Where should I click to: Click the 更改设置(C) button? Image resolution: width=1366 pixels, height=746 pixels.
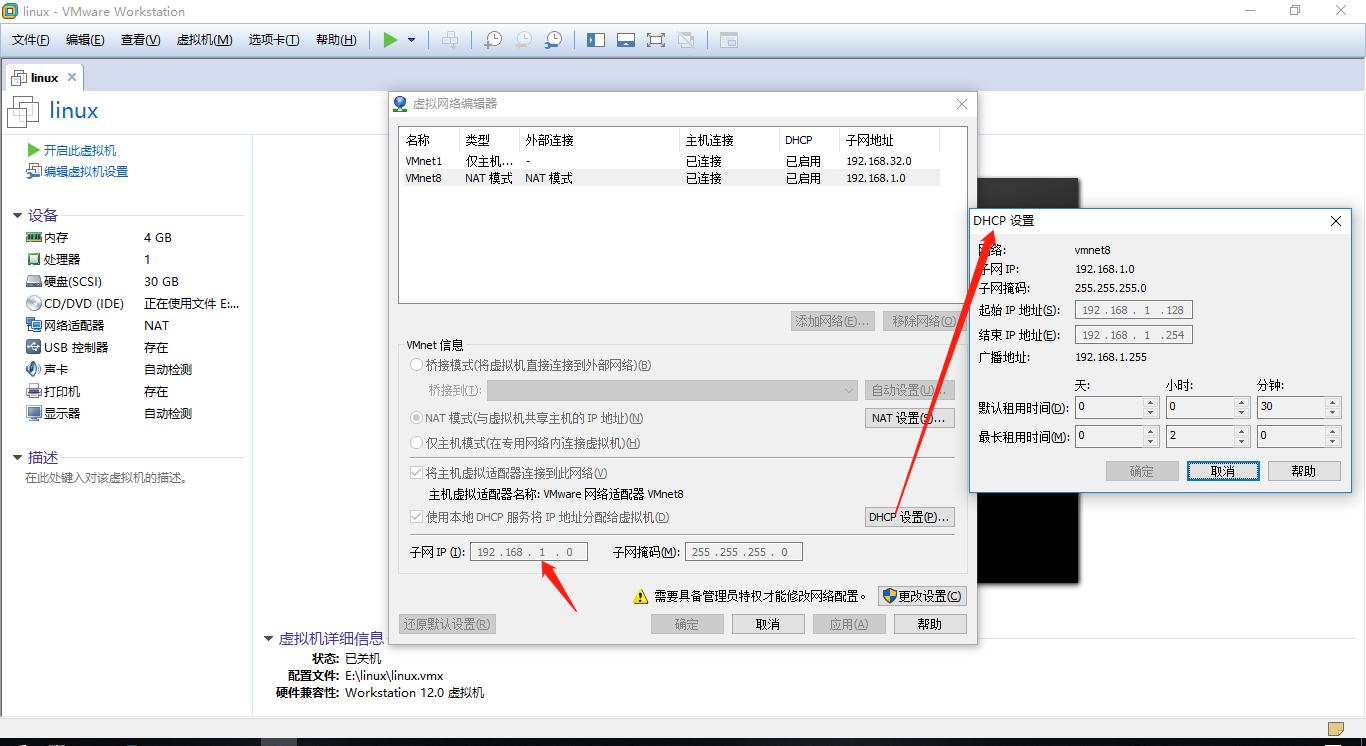922,596
